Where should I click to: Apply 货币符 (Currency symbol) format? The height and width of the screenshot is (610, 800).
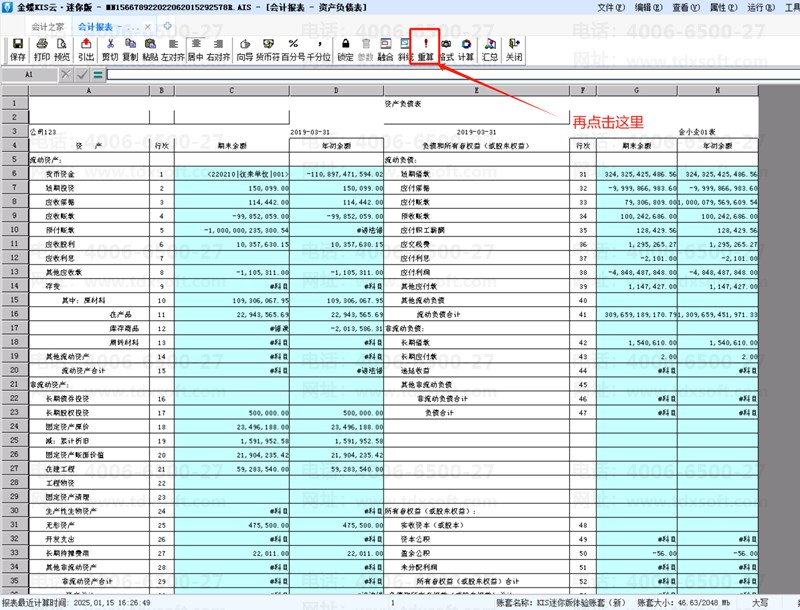point(268,49)
